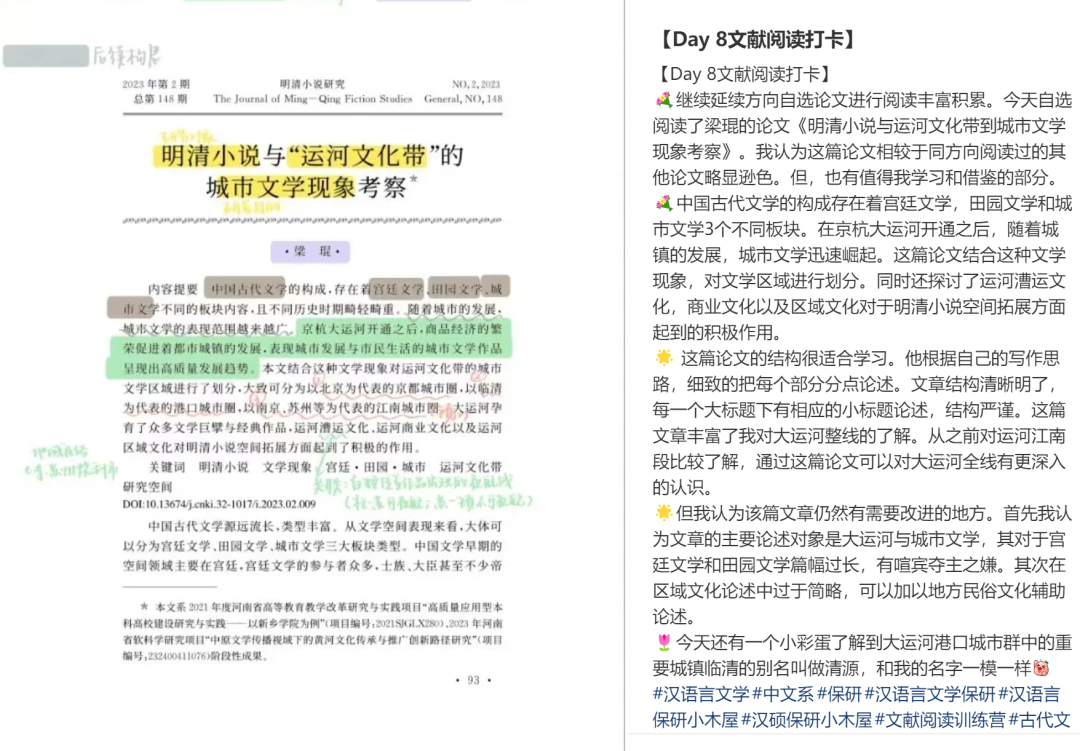Click the footnote starting 本文系2021年度河南省

(313, 632)
